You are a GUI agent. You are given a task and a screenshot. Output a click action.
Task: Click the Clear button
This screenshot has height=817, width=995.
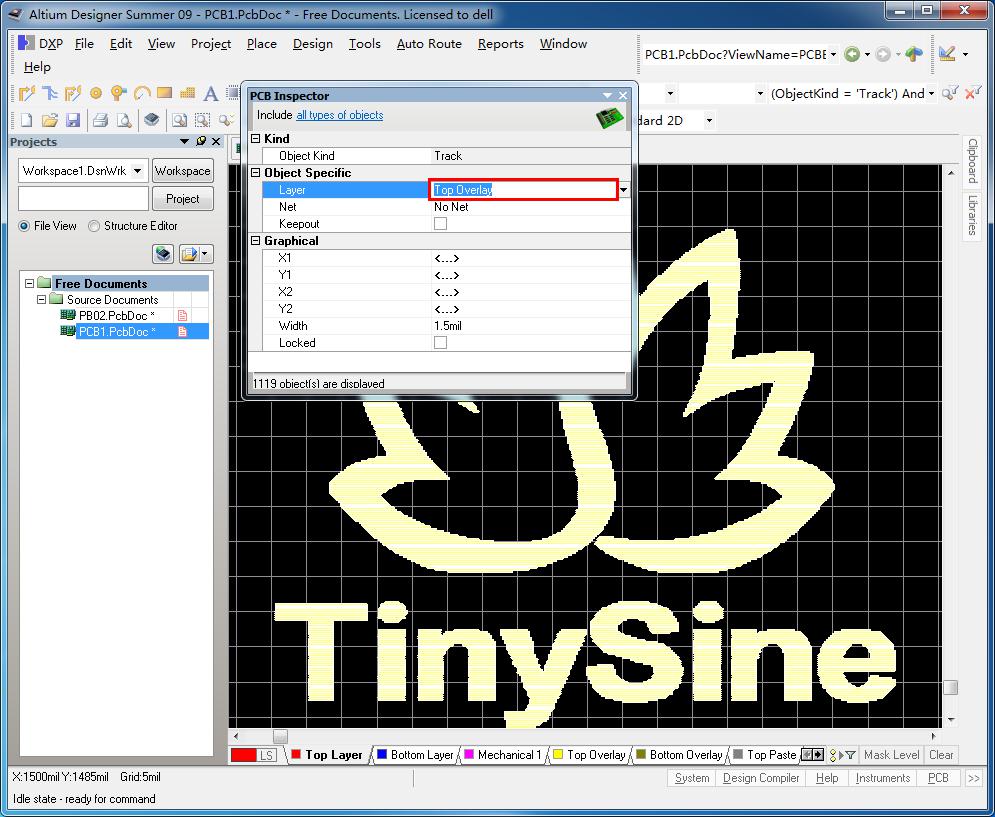point(941,755)
